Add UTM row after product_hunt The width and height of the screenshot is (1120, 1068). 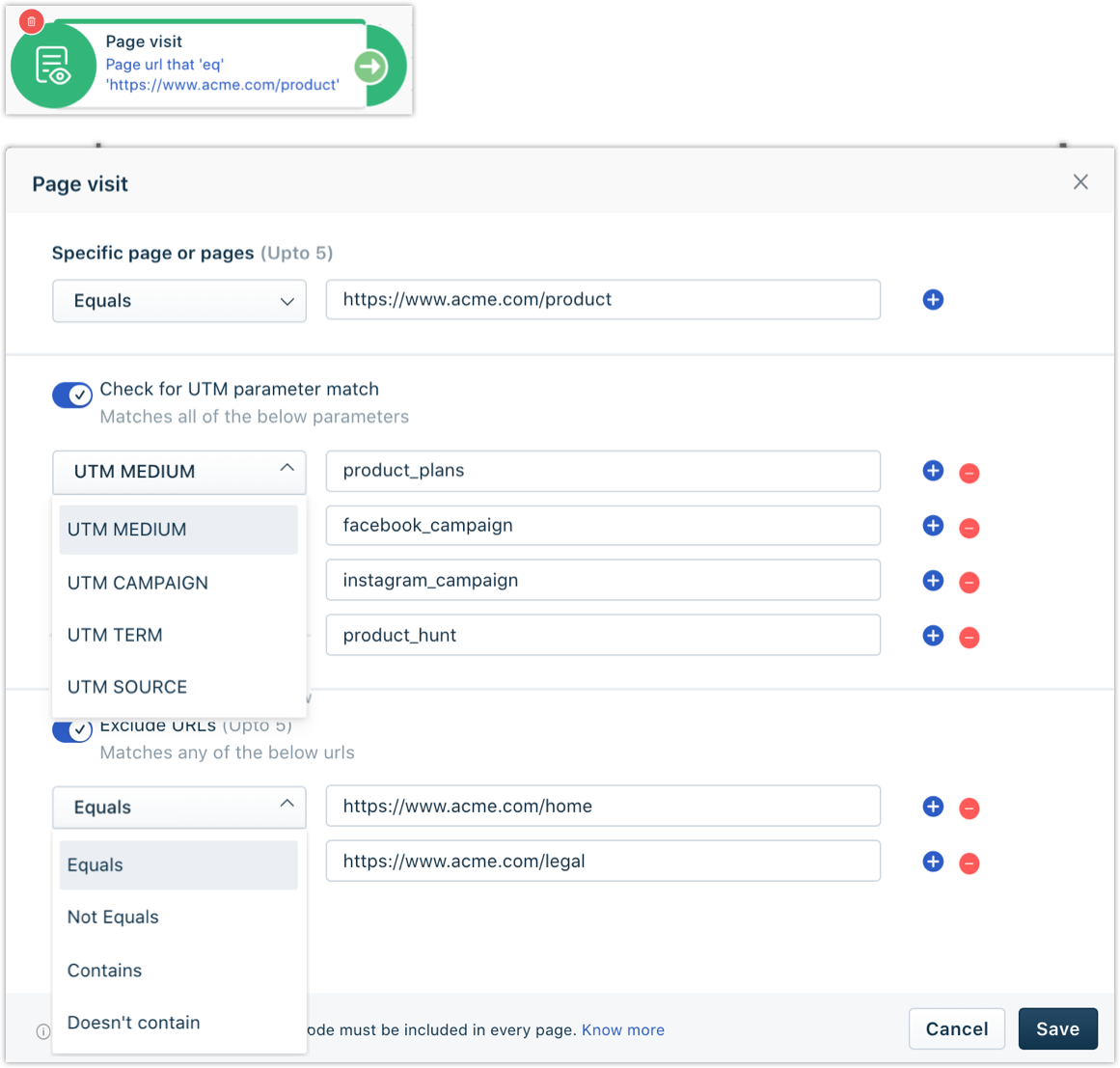[x=933, y=635]
